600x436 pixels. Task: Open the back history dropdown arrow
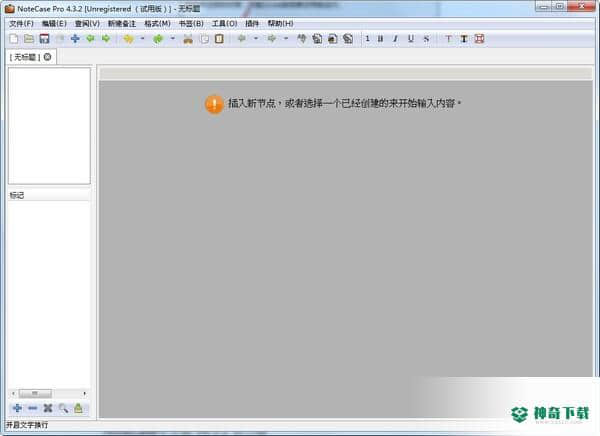256,39
